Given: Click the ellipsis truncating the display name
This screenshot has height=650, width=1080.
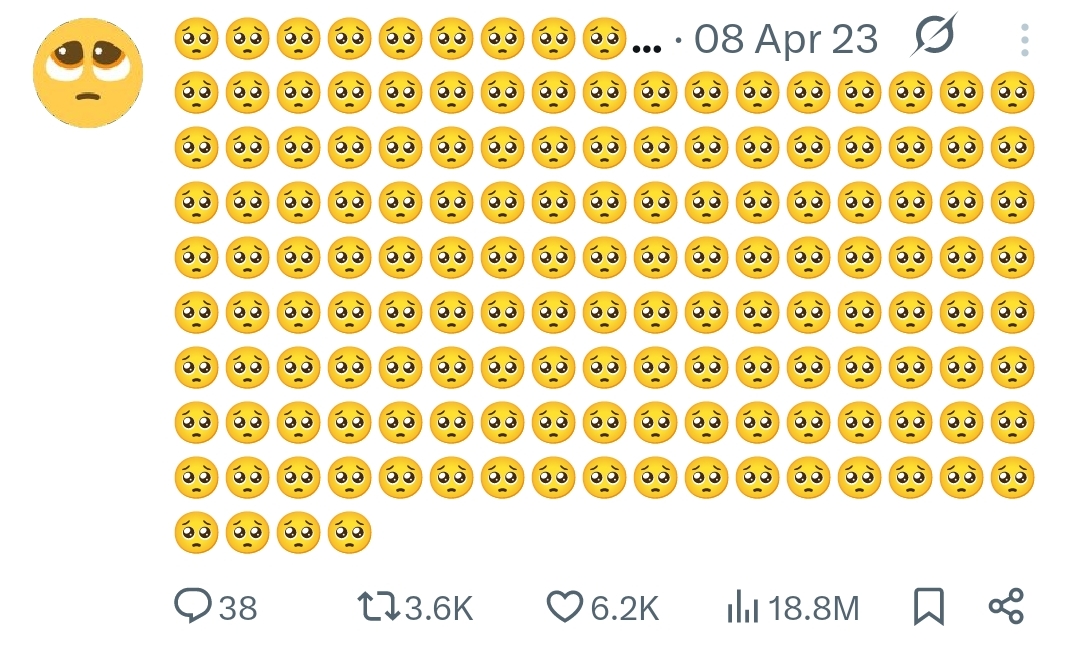Looking at the screenshot, I should click(648, 45).
